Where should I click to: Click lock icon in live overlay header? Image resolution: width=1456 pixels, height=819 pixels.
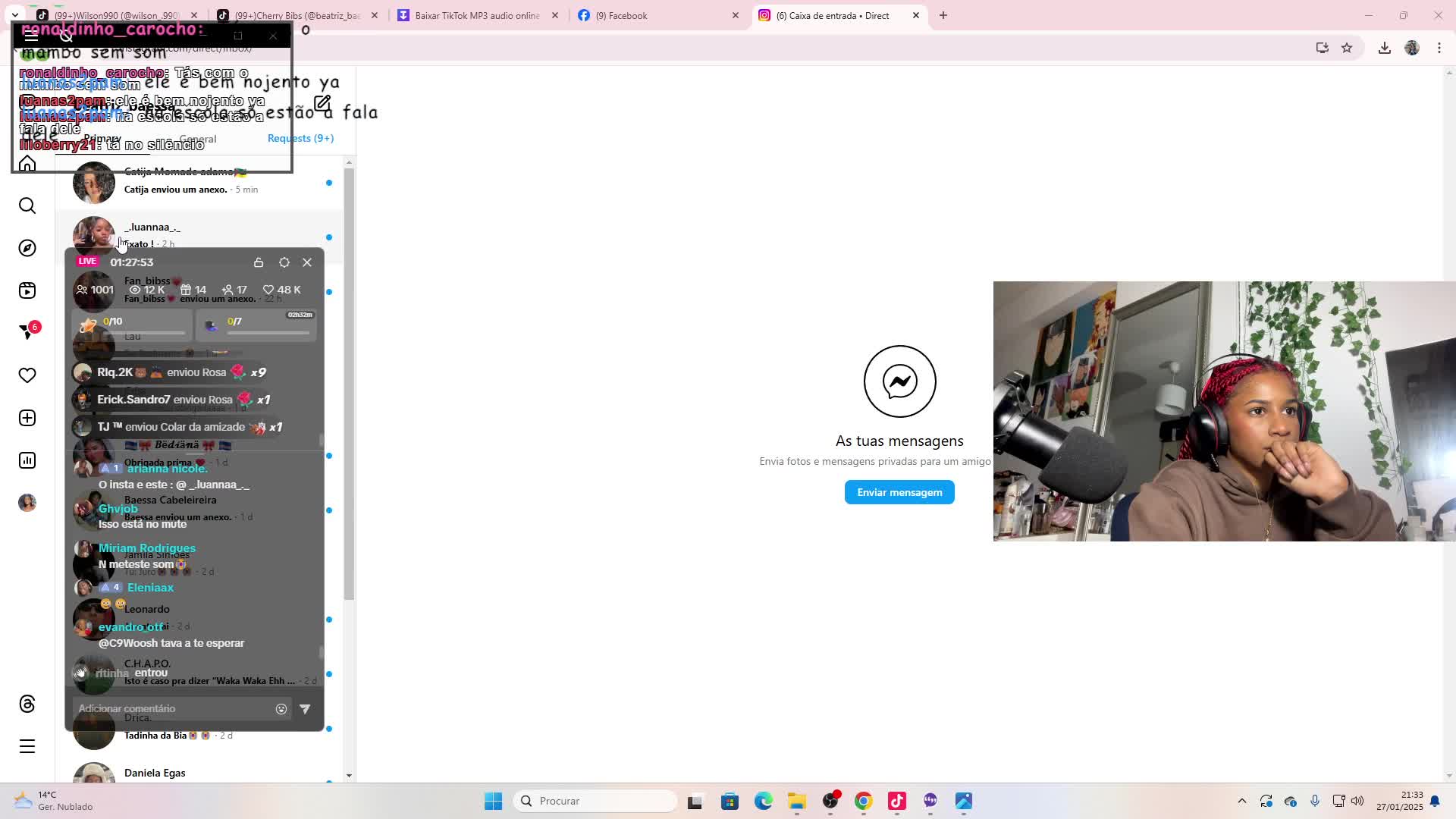[259, 262]
